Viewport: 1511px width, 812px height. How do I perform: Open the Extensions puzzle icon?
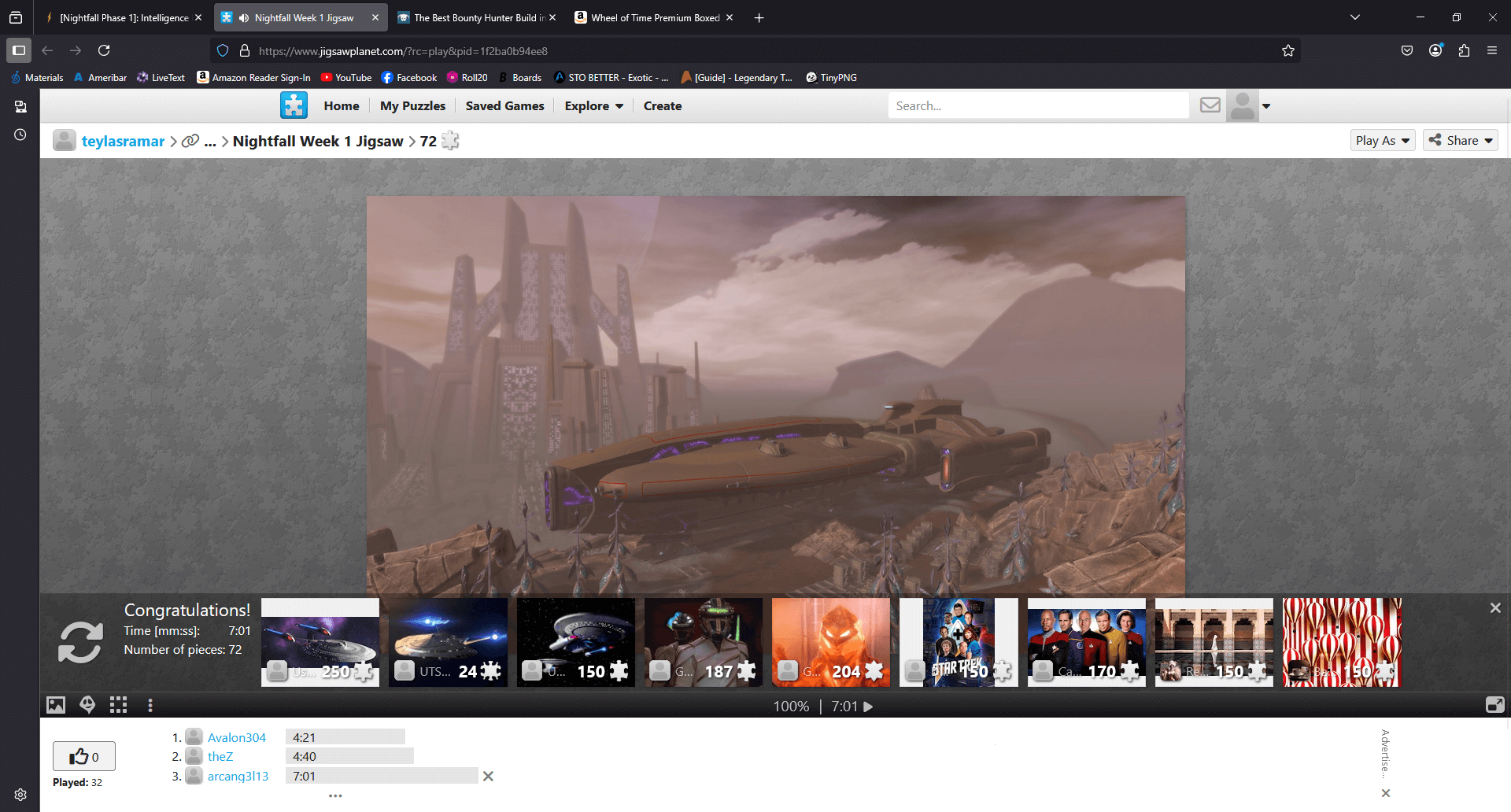[x=1464, y=50]
